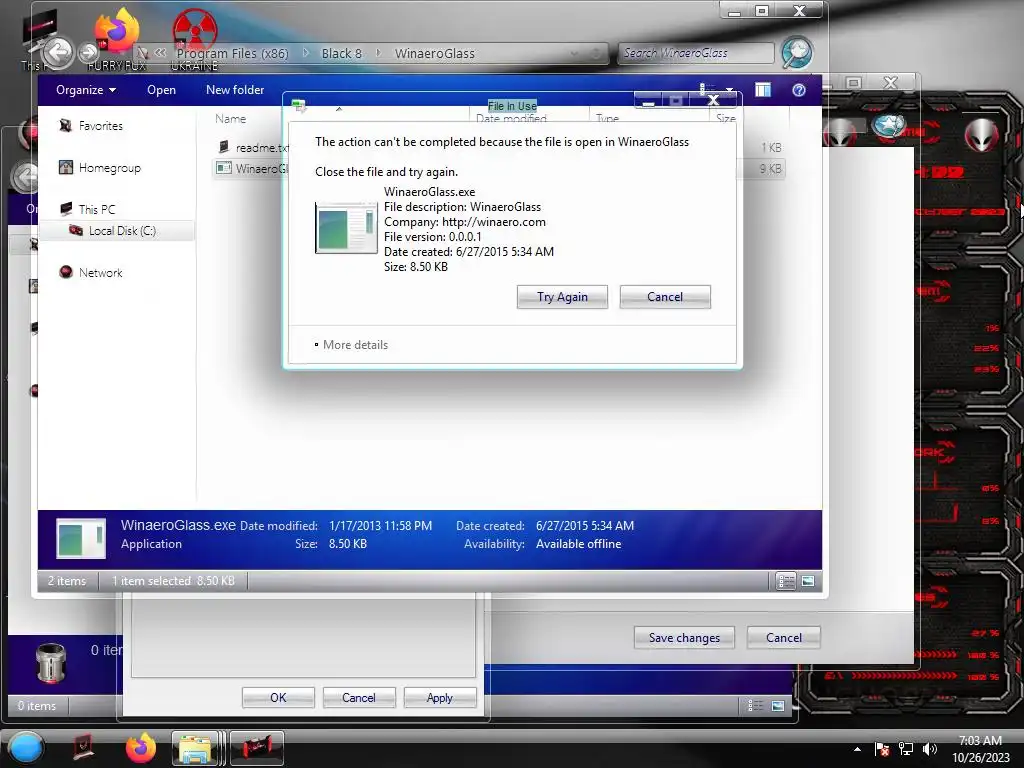Click '1 item selected 8.50 KB' status text
The width and height of the screenshot is (1024, 768).
173,581
